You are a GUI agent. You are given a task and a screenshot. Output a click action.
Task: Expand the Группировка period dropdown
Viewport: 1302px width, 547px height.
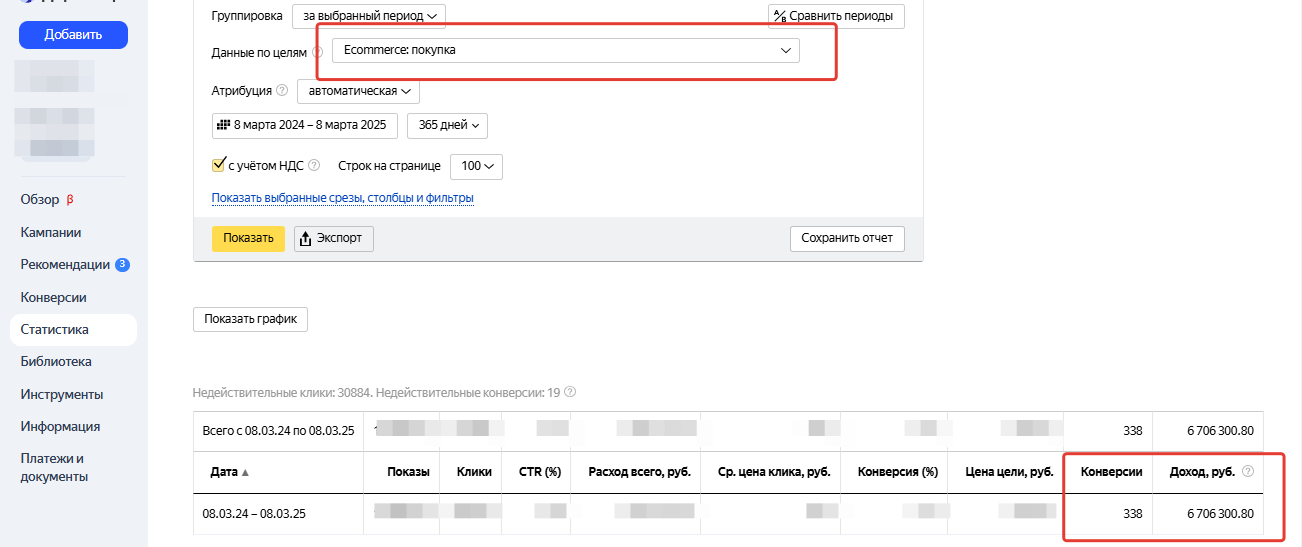pos(368,16)
